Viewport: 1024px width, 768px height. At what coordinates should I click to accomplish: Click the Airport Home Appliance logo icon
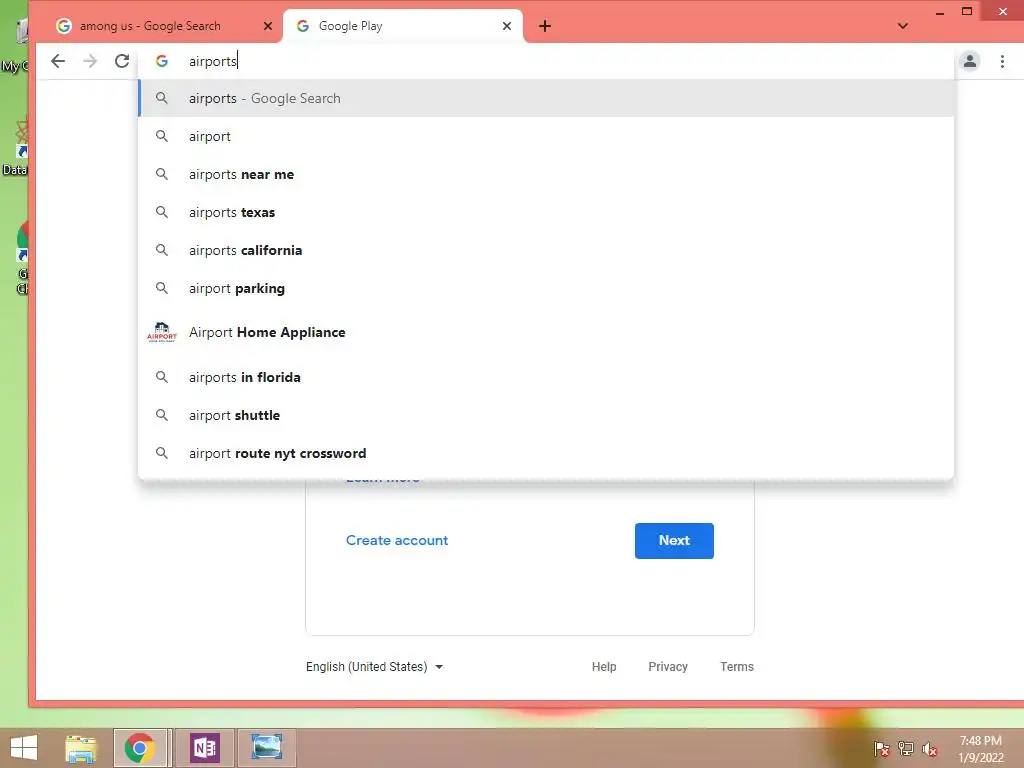tap(162, 332)
